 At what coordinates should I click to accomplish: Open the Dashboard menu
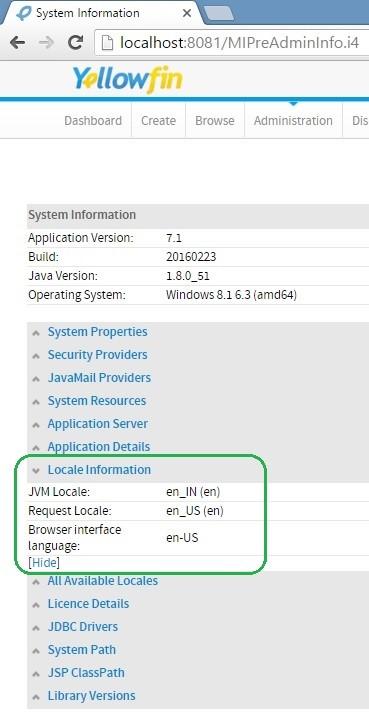(93, 120)
